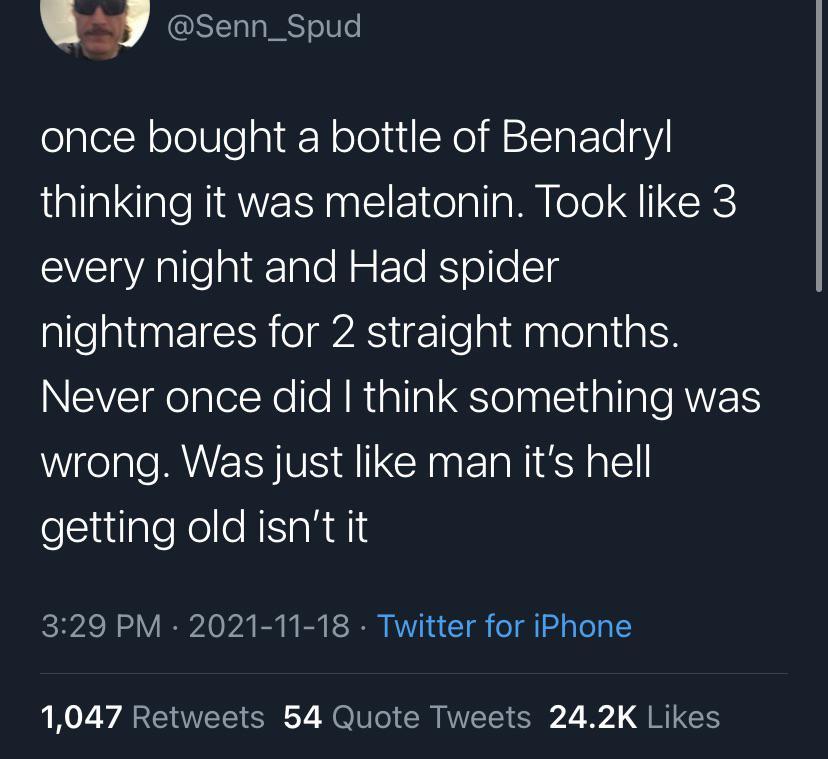Open the Quote Tweets label list
Image resolution: width=828 pixels, height=759 pixels.
[431, 717]
